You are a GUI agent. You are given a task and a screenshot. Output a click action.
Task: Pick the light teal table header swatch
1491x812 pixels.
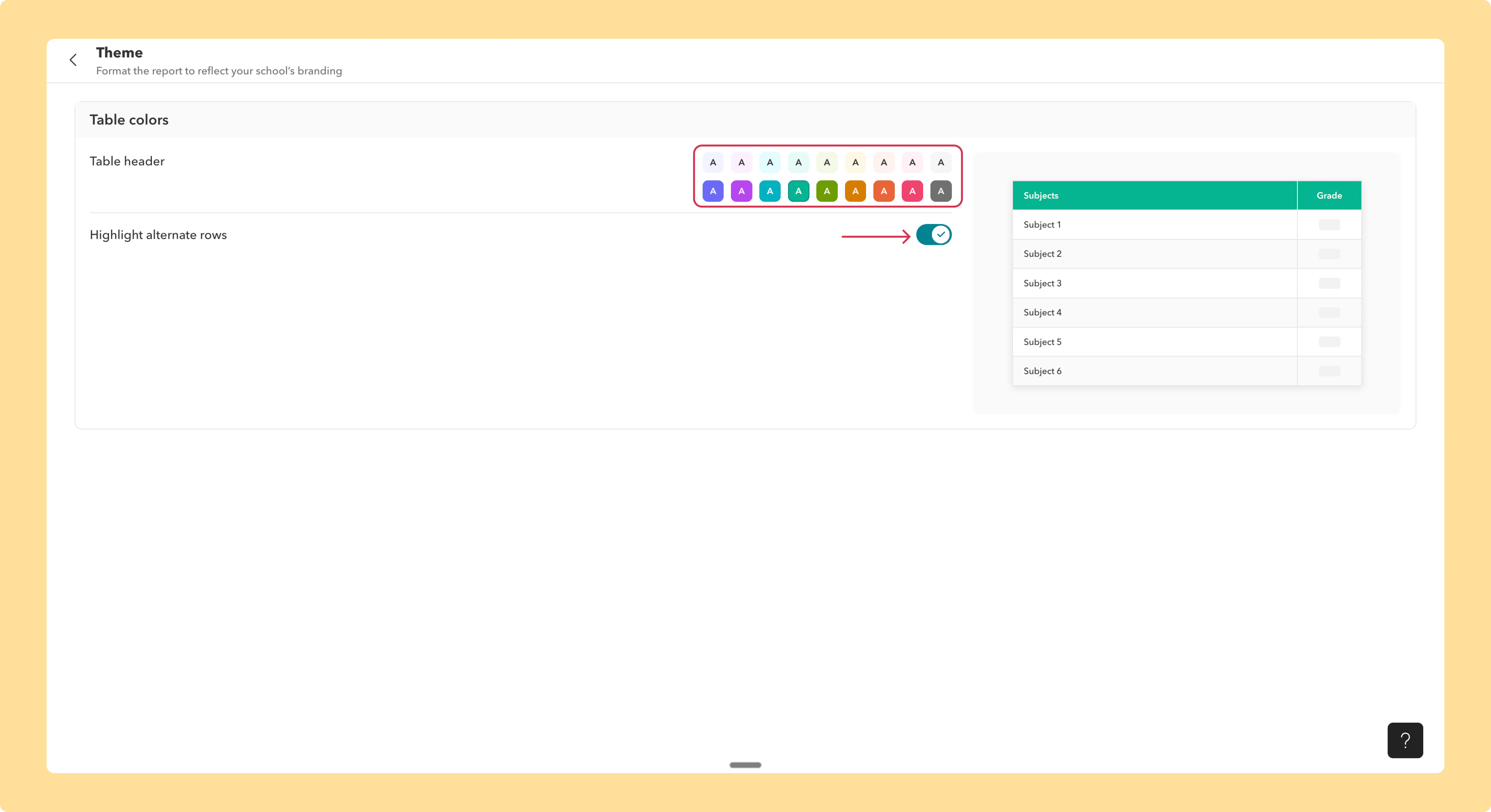(x=799, y=162)
